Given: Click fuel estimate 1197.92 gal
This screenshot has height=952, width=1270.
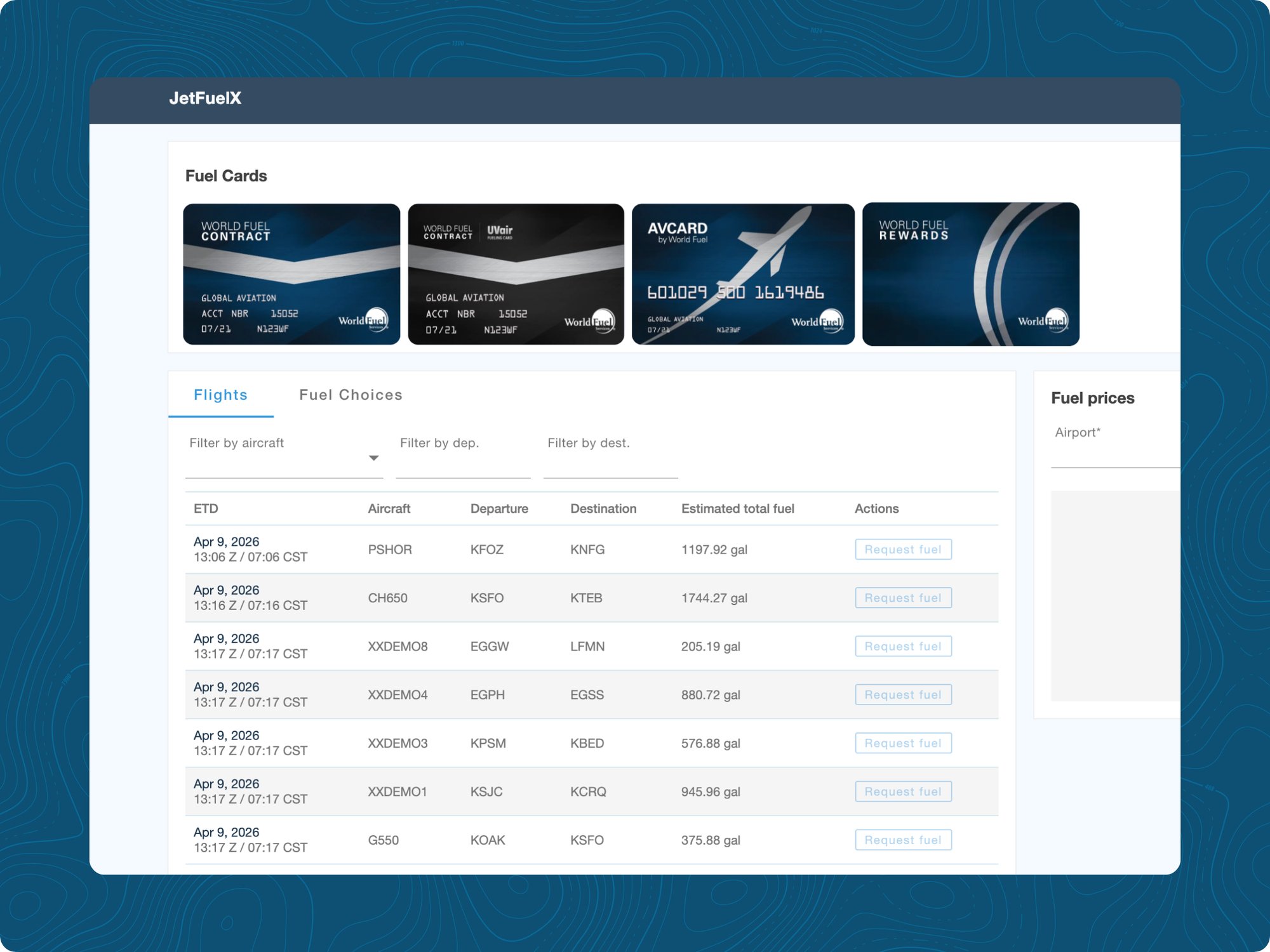Looking at the screenshot, I should coord(714,550).
